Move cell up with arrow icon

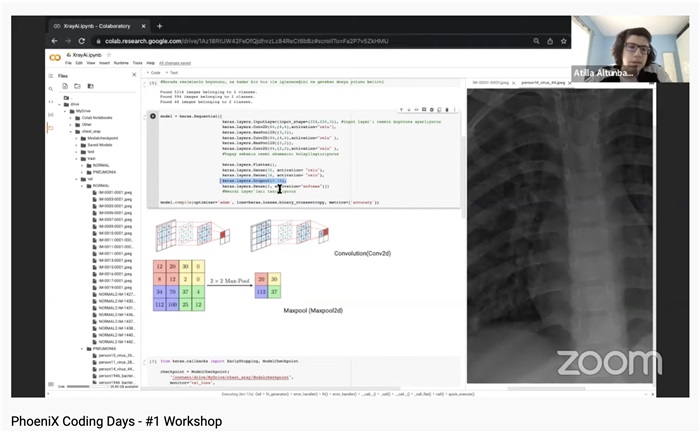401,109
